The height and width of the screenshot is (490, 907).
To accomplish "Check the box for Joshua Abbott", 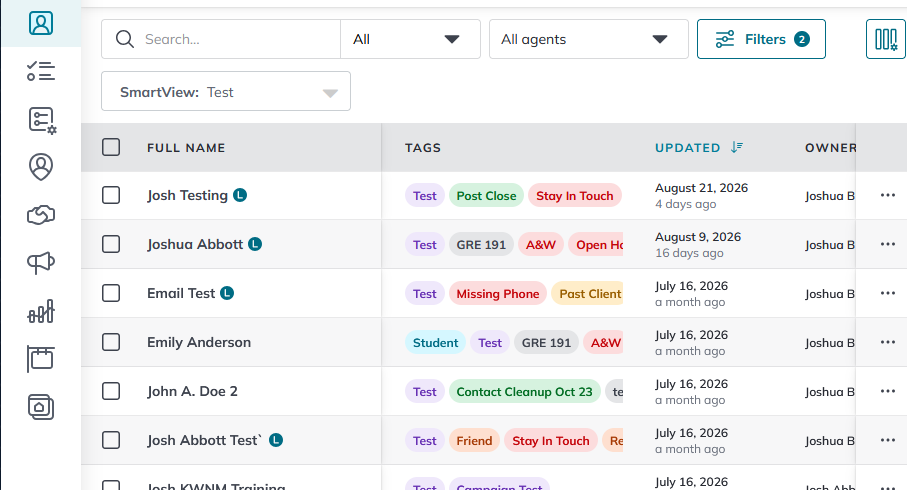I will click(111, 244).
